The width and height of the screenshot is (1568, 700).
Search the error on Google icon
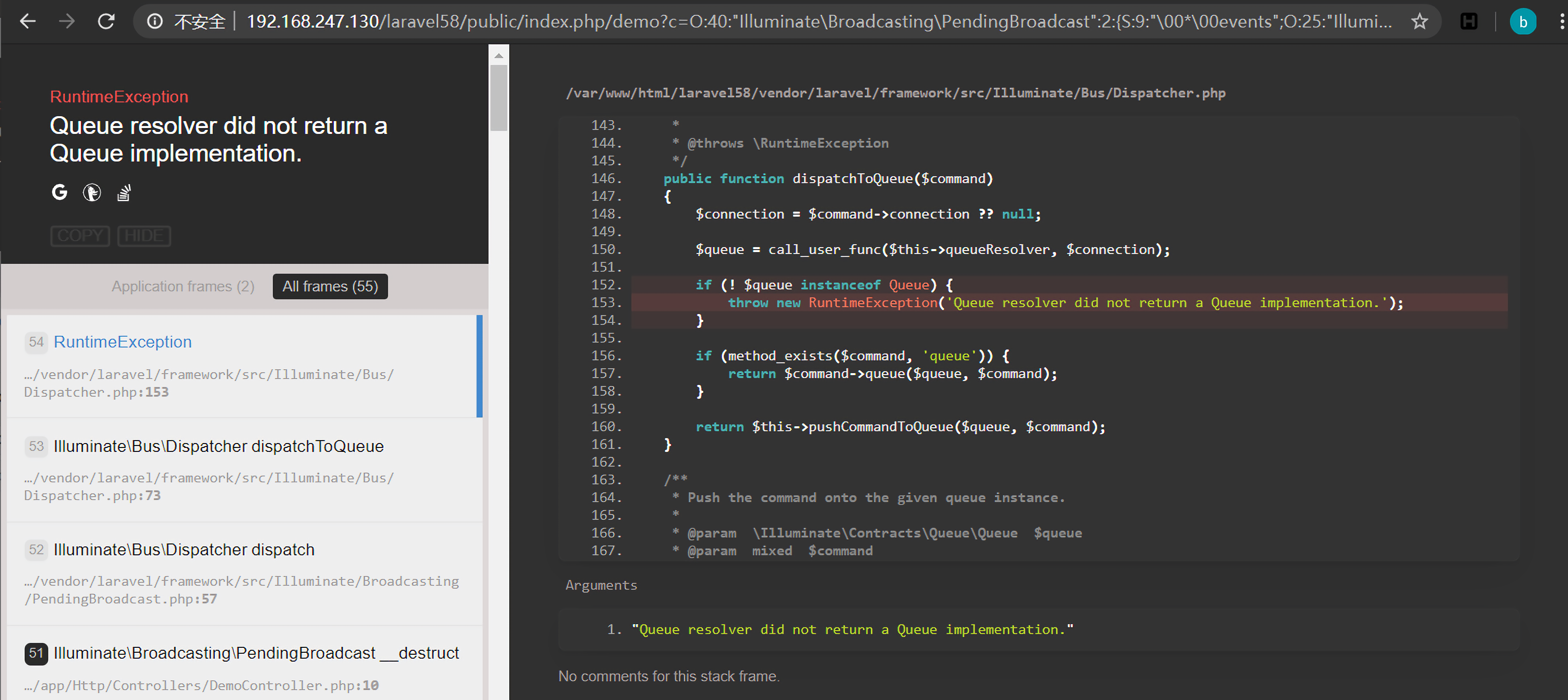click(x=60, y=193)
